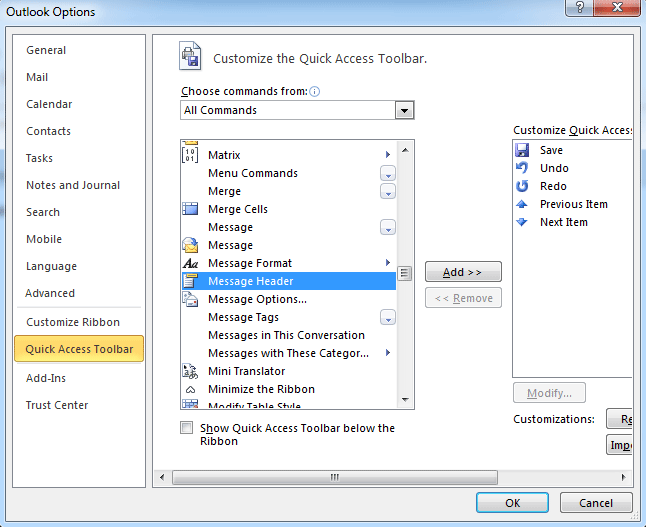The image size is (646, 527).
Task: Select the Message Options... command text
Action: tap(257, 299)
